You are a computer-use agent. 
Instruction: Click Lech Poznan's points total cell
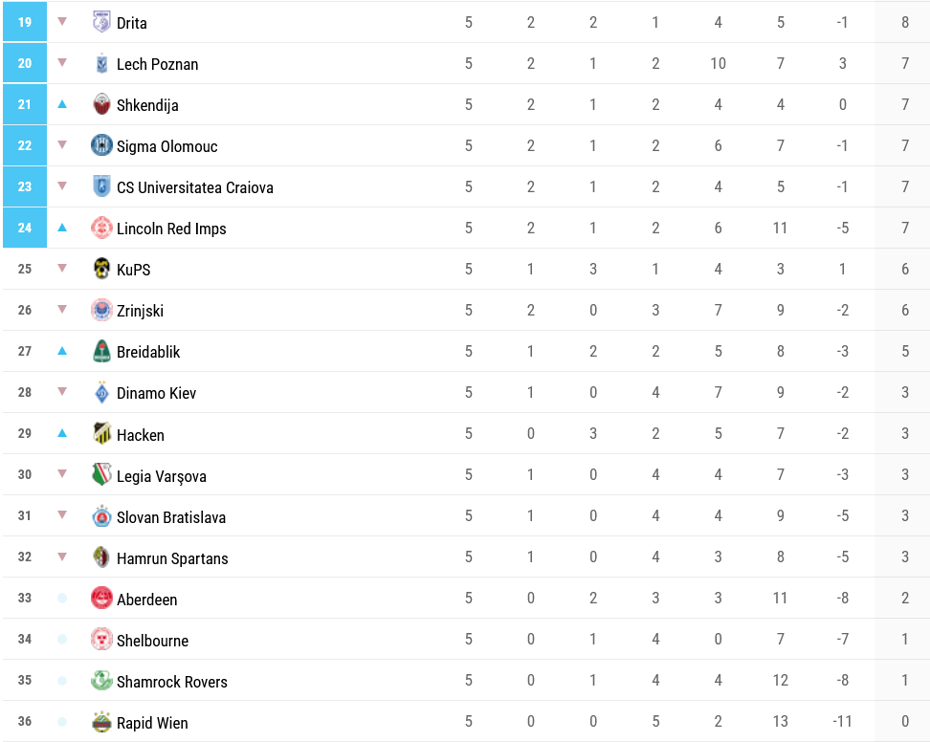coord(904,63)
